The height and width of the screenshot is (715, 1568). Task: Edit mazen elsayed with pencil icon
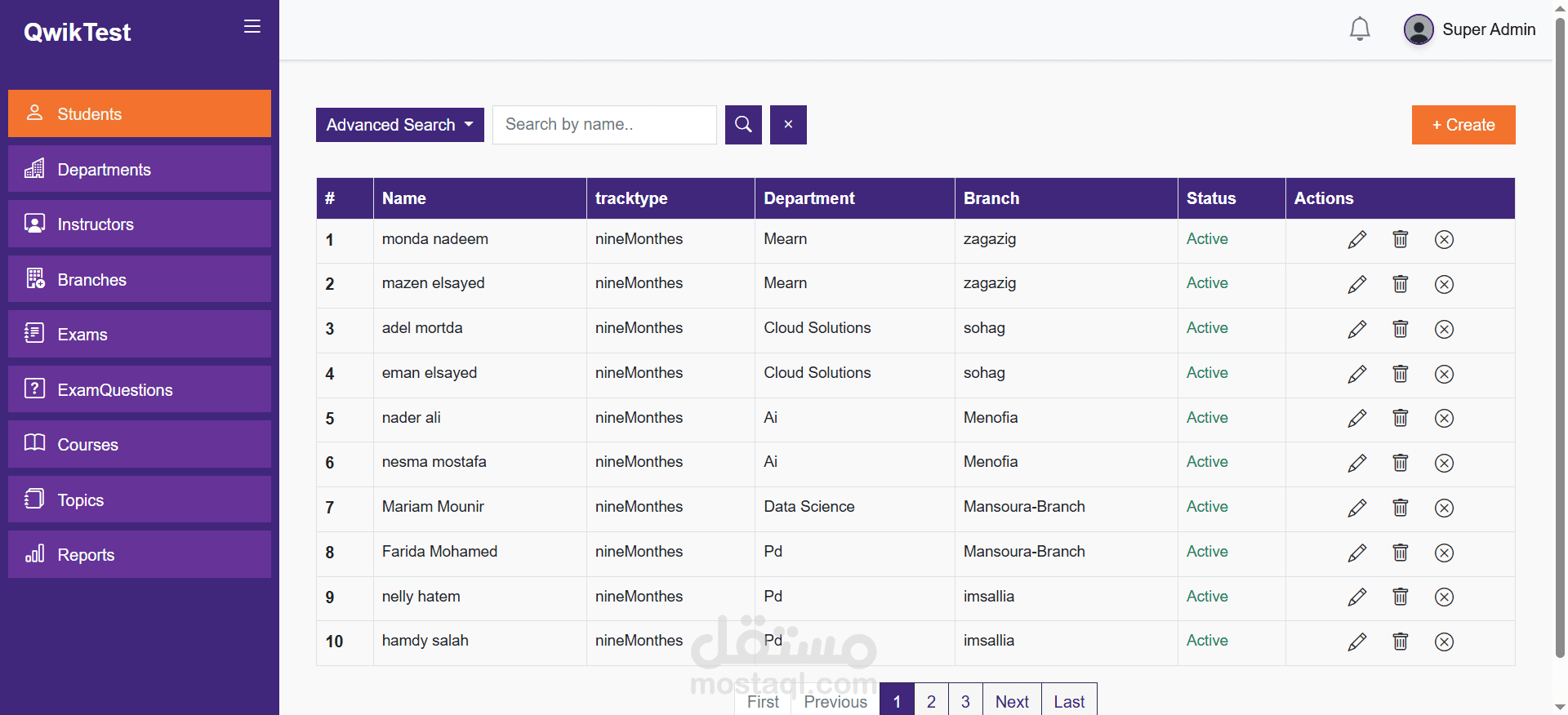tap(1357, 284)
